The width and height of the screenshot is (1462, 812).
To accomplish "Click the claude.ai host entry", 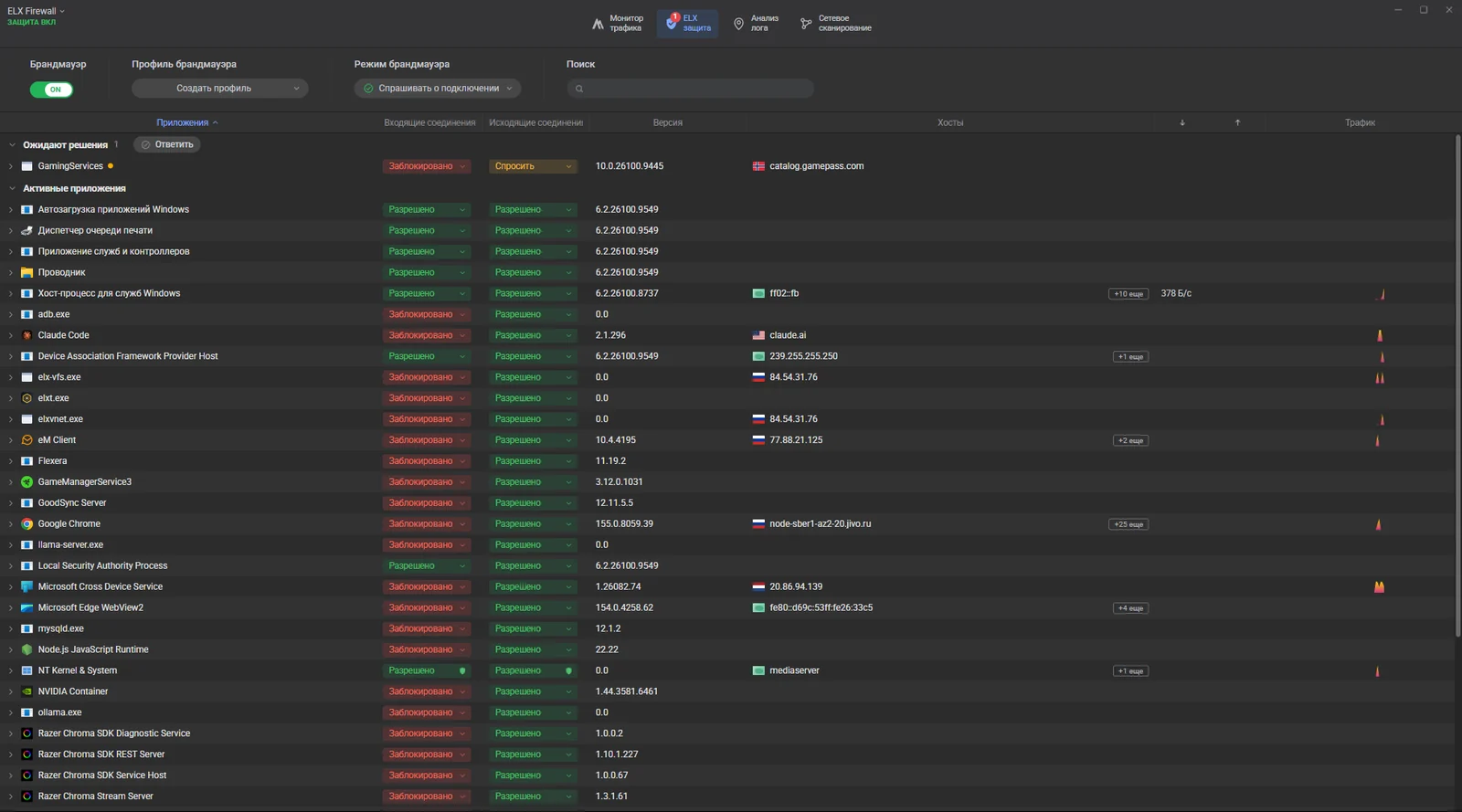I will tap(788, 335).
